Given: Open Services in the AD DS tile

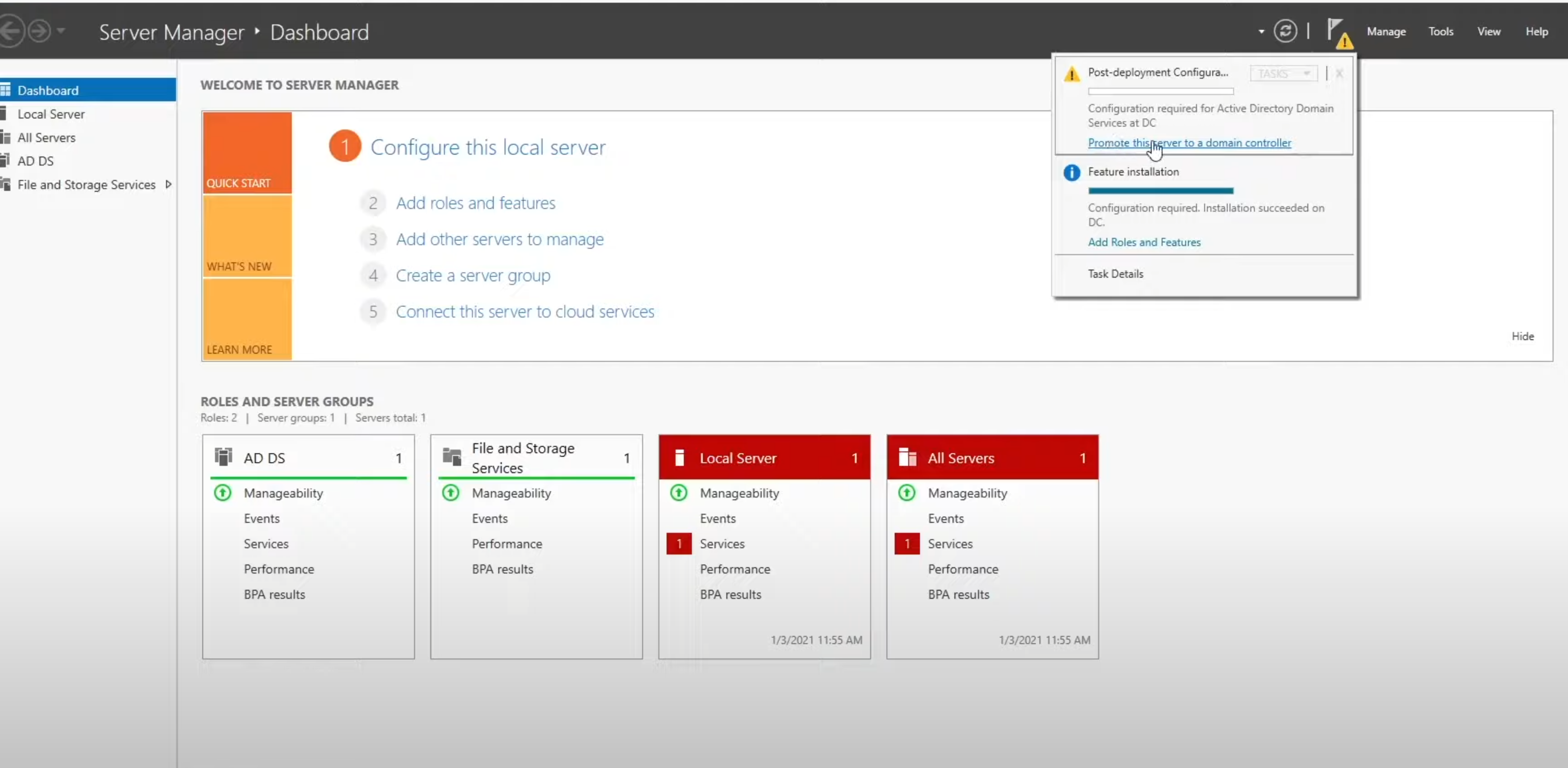Looking at the screenshot, I should (x=266, y=544).
